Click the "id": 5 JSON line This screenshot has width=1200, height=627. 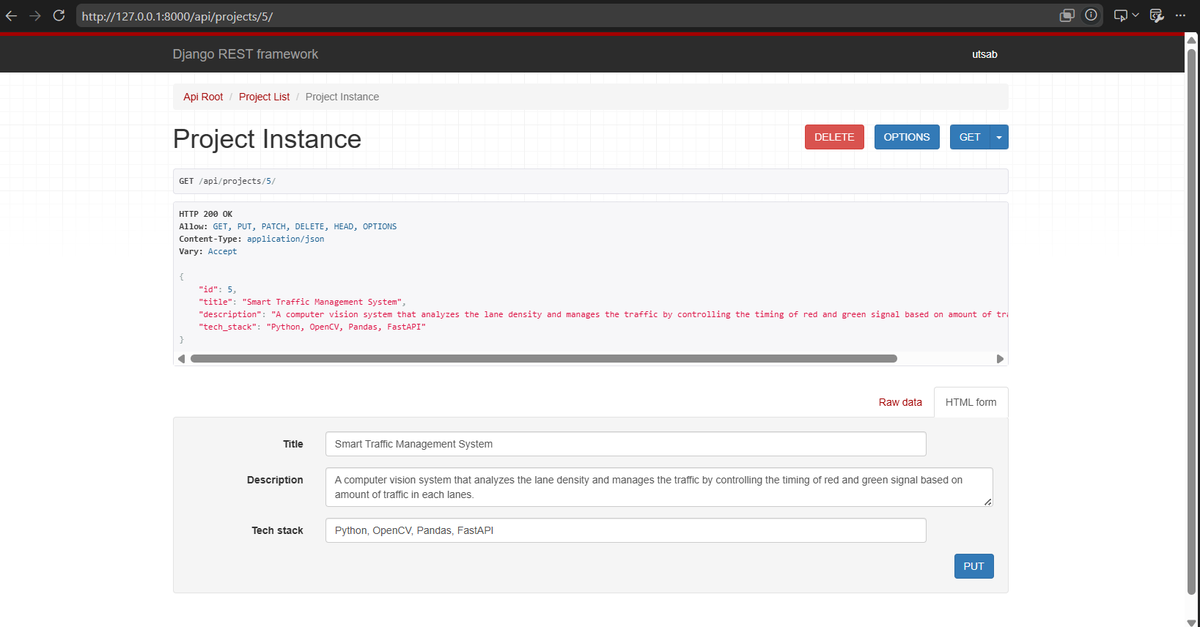[x=217, y=288]
